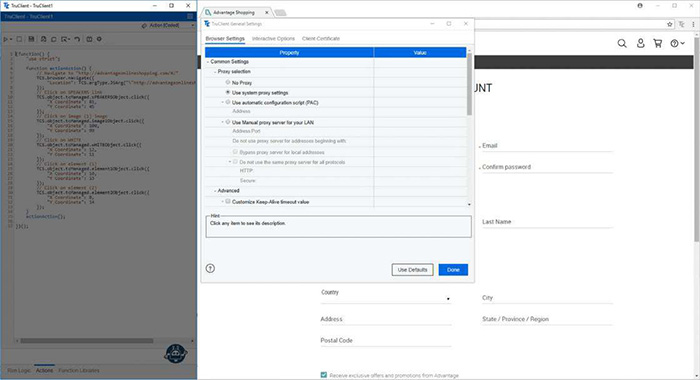
Task: Click the help circle icon in General Settings dialog
Action: [x=210, y=268]
